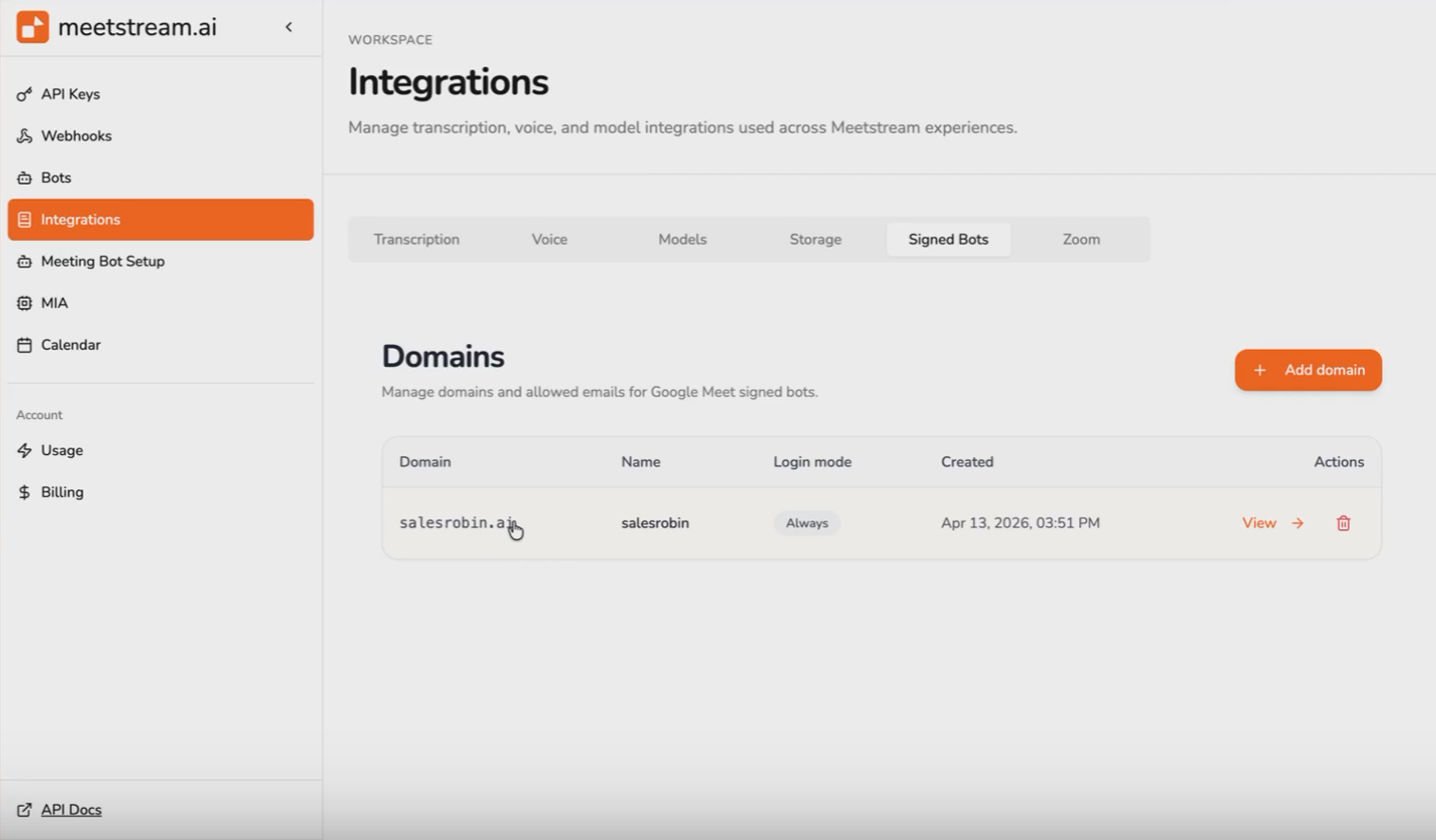
Task: Click the Usage lightning bolt icon
Action: pyautogui.click(x=25, y=450)
